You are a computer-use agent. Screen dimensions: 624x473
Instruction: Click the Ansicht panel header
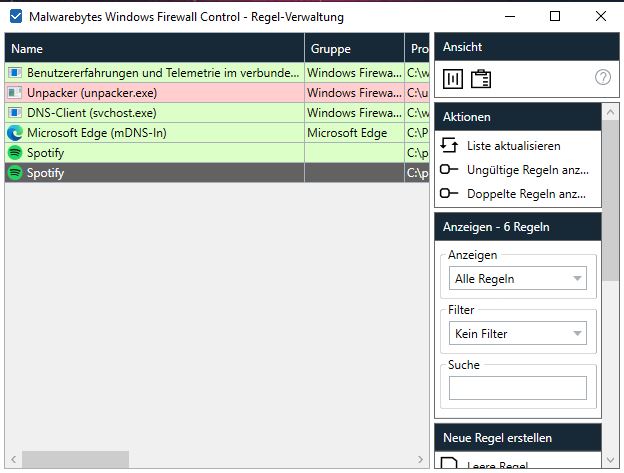526,47
